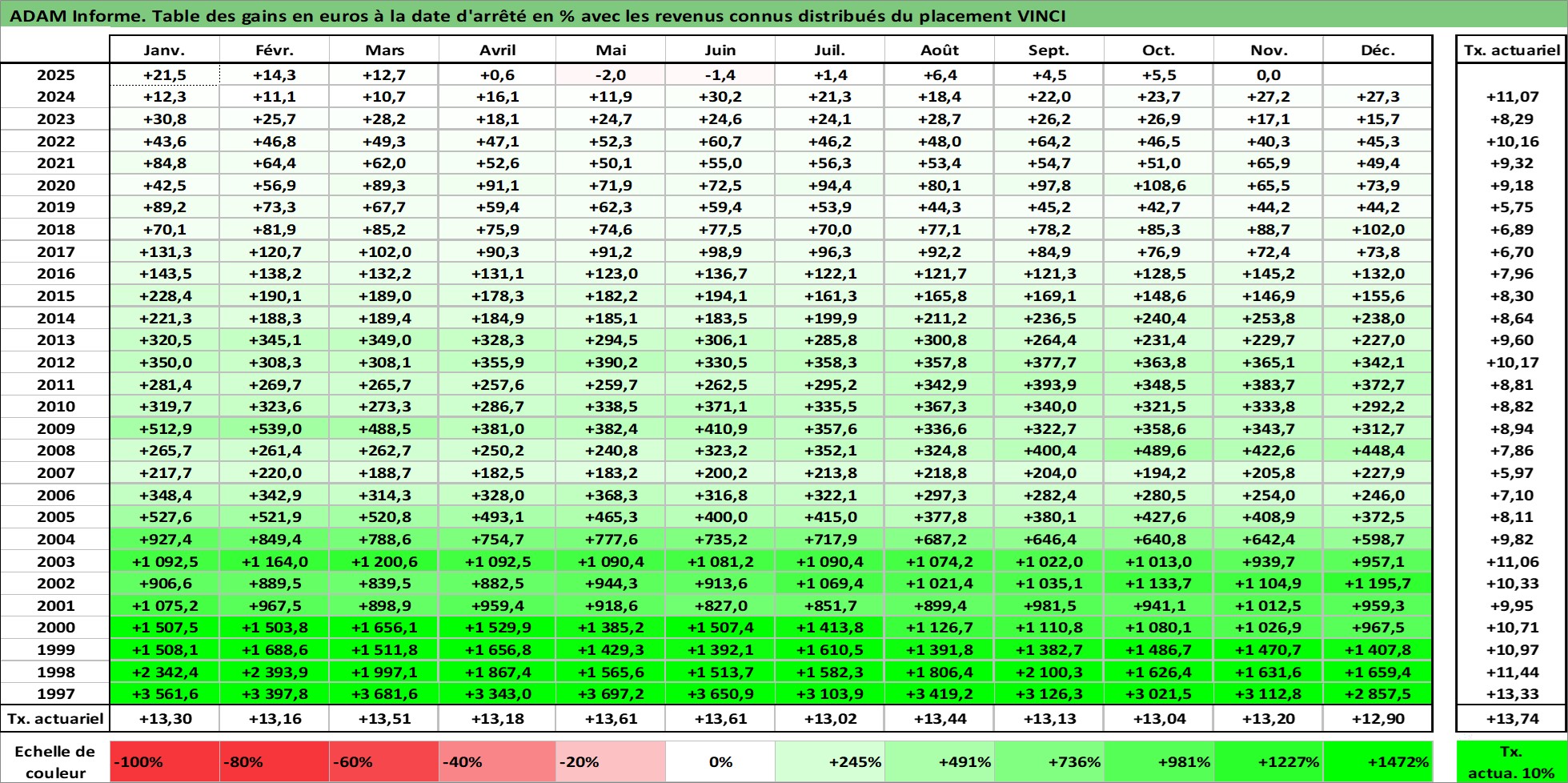Click the 'Janv.' column header
The image size is (1568, 783).
click(x=164, y=50)
